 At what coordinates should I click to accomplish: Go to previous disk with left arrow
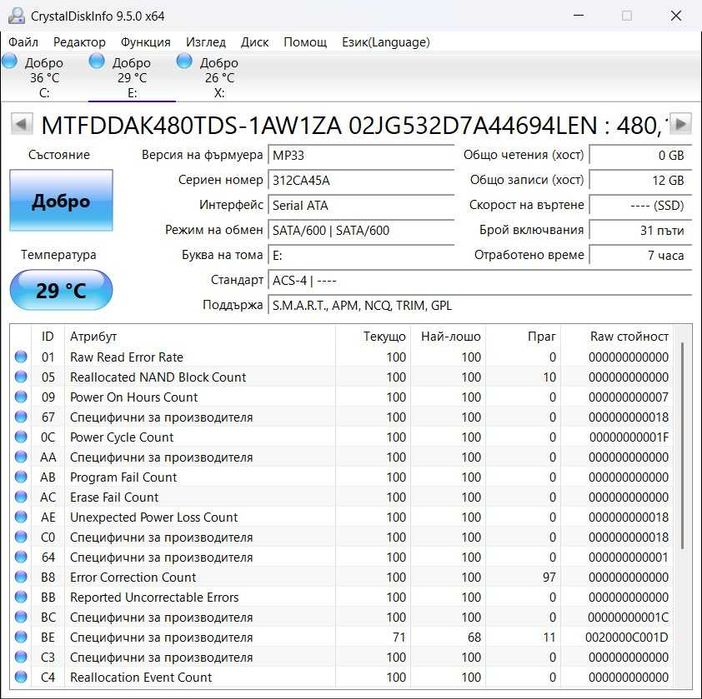click(x=21, y=124)
